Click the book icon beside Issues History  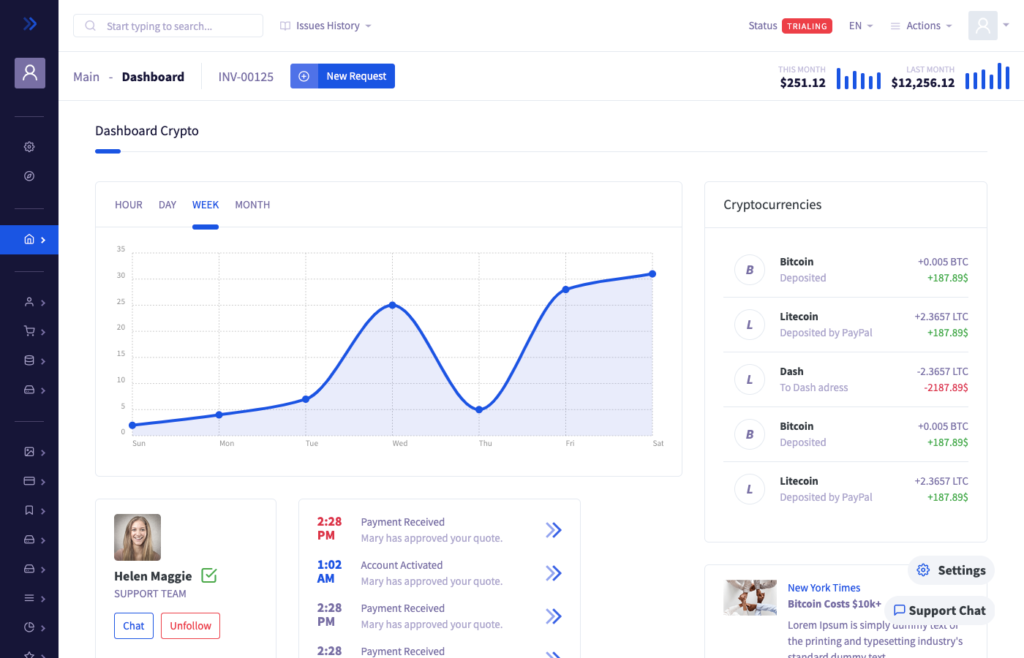point(285,26)
